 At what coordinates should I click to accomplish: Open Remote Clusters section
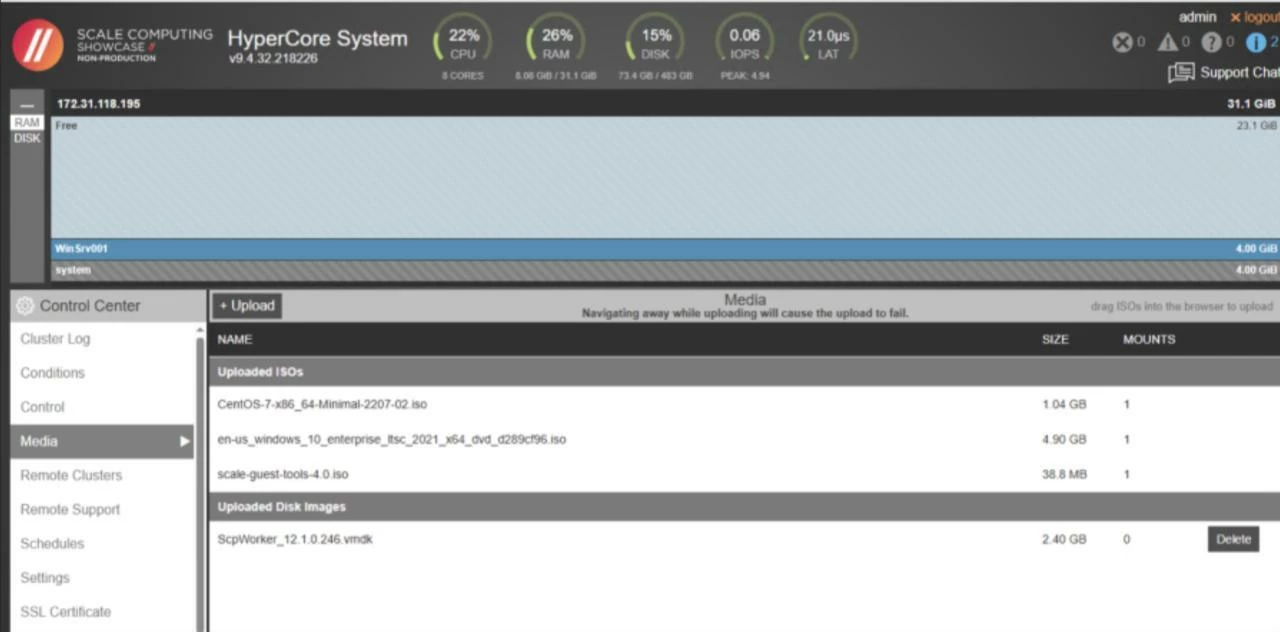71,475
